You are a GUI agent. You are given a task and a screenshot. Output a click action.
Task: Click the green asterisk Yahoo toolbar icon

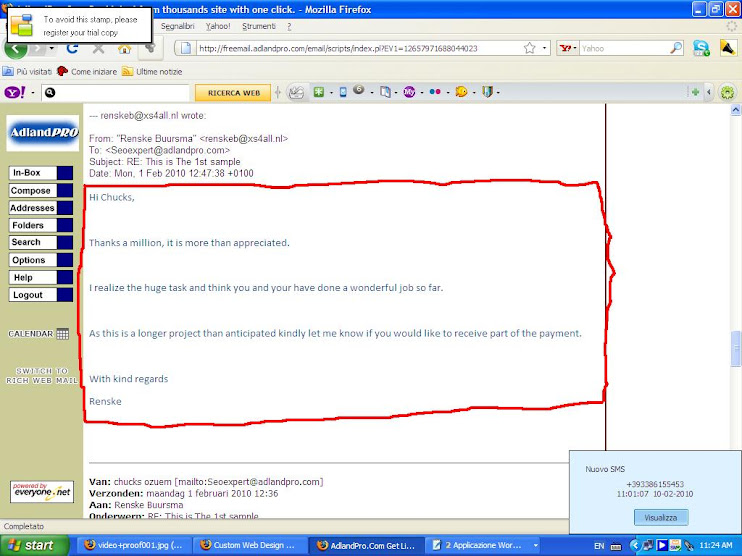coord(319,92)
